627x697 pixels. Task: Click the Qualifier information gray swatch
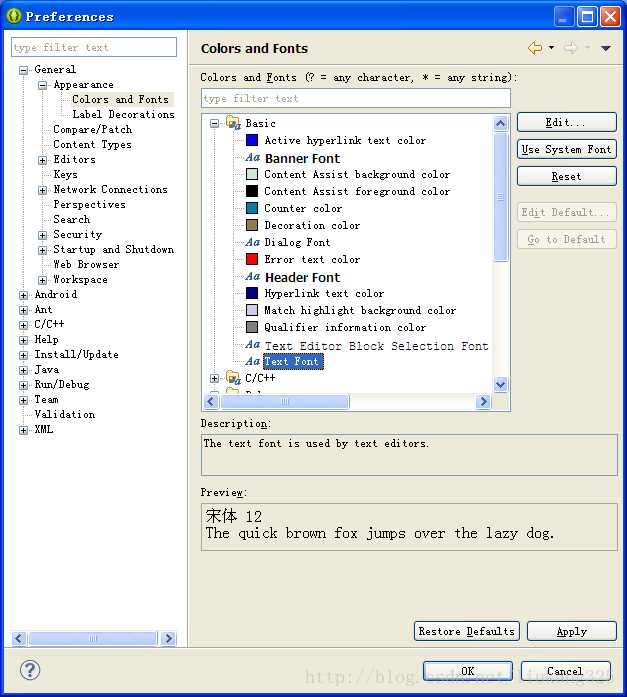(252, 327)
